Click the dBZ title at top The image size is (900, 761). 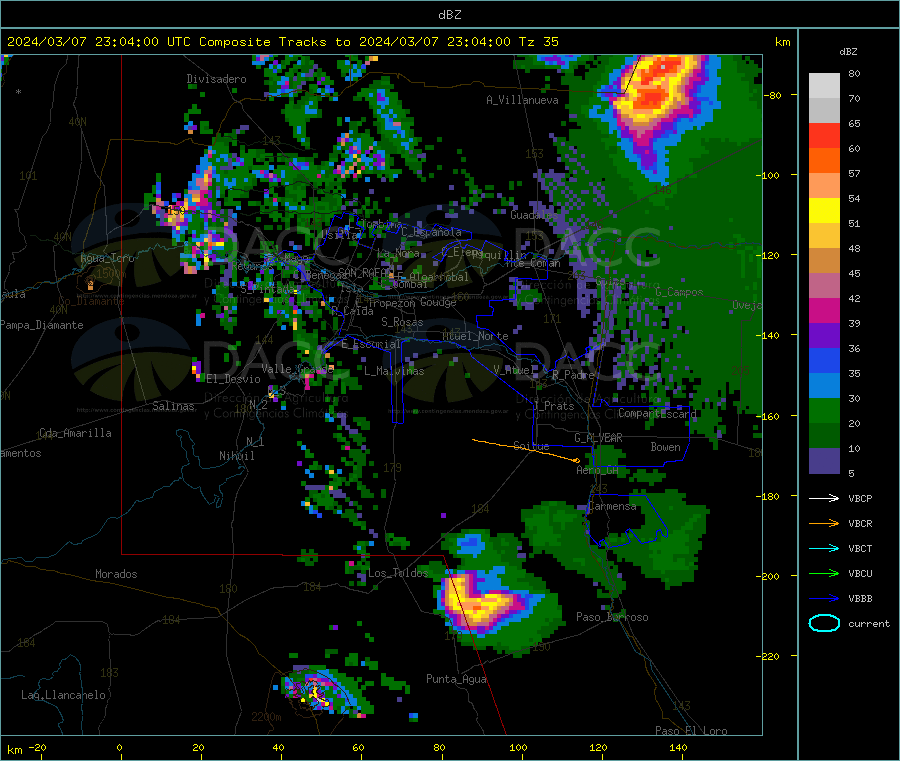pyautogui.click(x=449, y=15)
